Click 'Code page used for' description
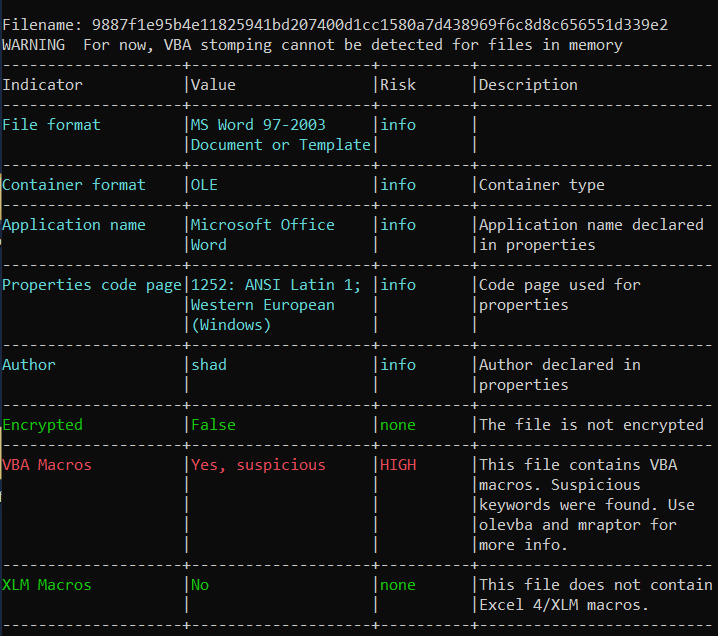718x636 pixels. (x=560, y=285)
